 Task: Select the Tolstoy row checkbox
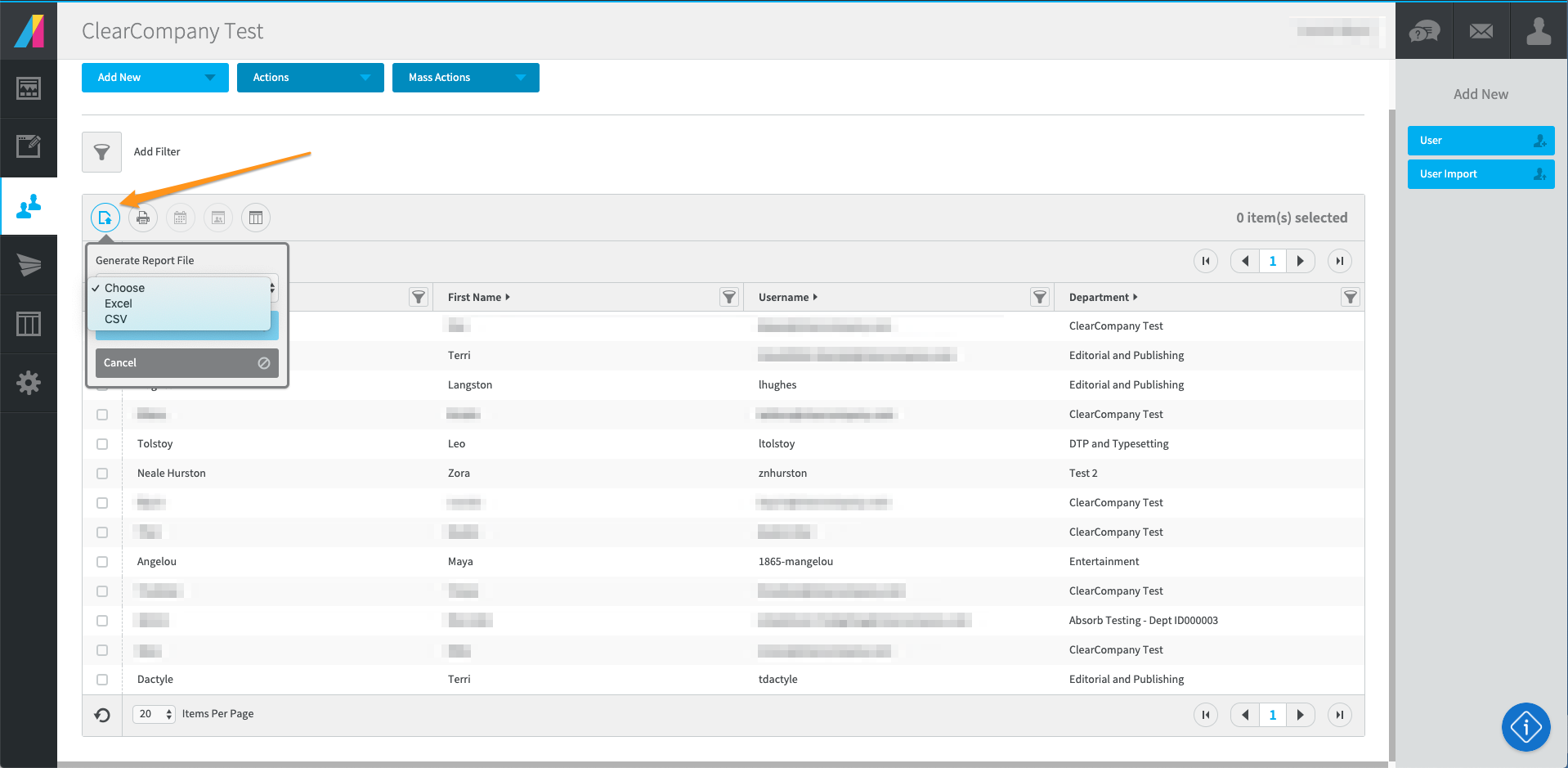(x=102, y=444)
